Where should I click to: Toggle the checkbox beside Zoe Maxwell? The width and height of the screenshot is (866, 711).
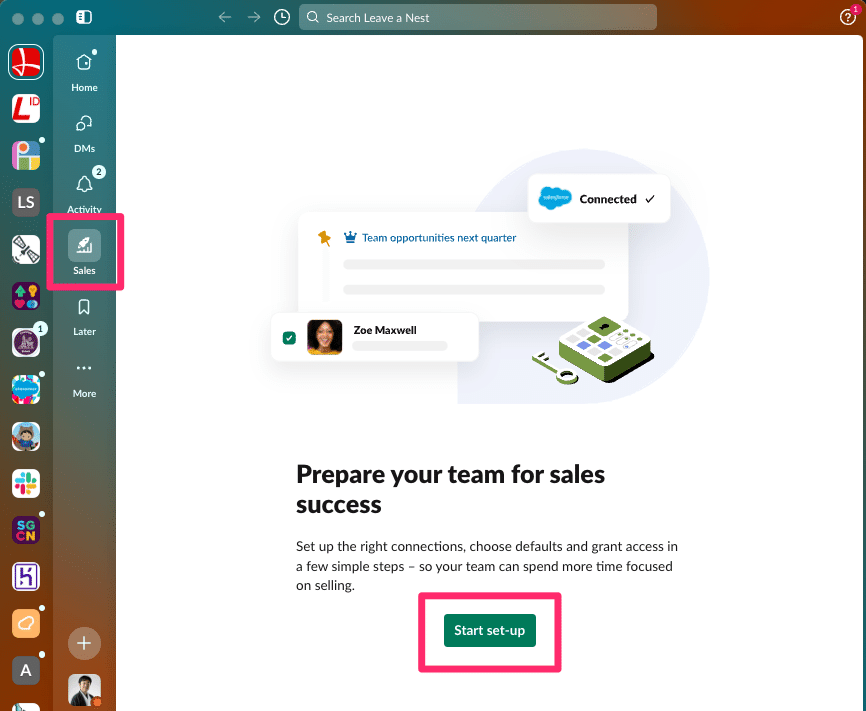point(289,338)
